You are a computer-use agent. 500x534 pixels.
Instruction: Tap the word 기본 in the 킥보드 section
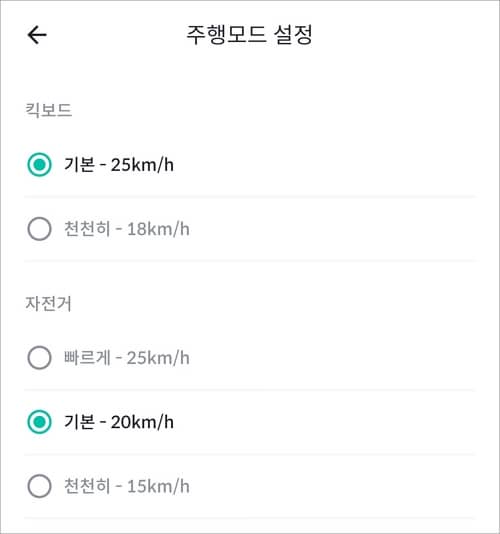point(79,165)
